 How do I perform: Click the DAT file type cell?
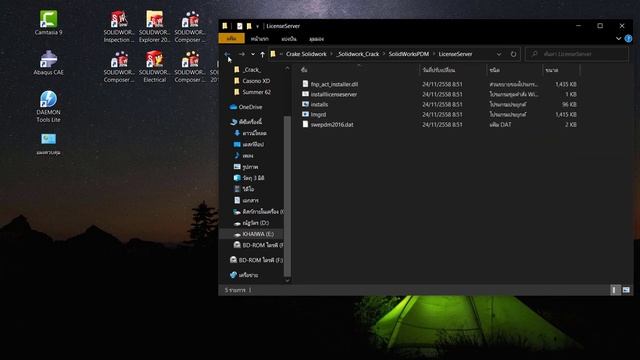pos(500,124)
